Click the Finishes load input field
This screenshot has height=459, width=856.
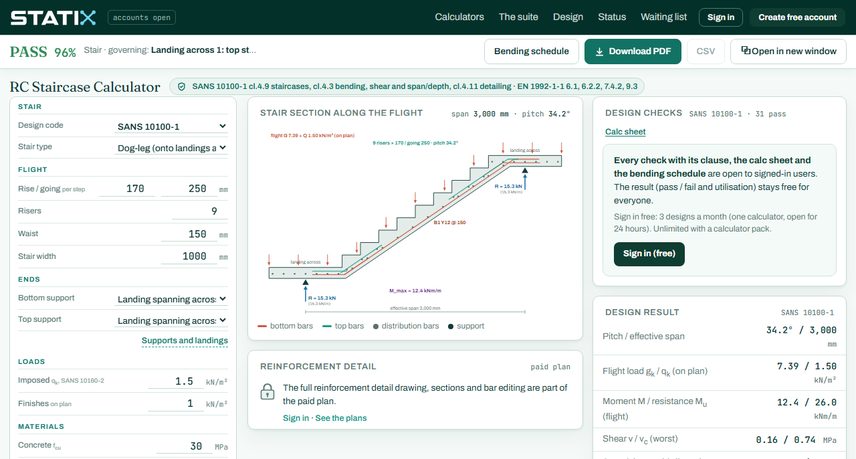point(175,404)
